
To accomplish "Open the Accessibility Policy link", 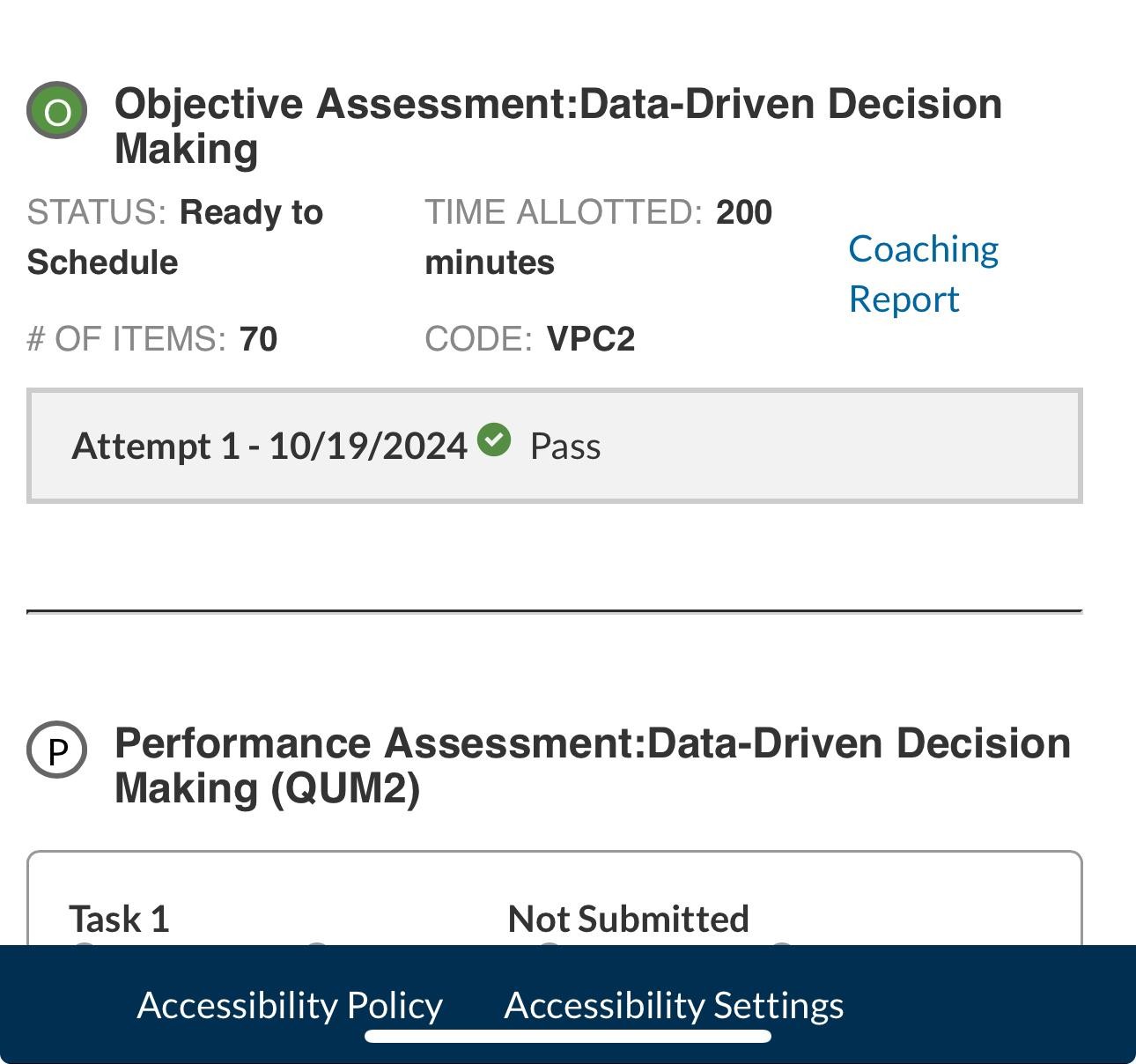I will [290, 1005].
